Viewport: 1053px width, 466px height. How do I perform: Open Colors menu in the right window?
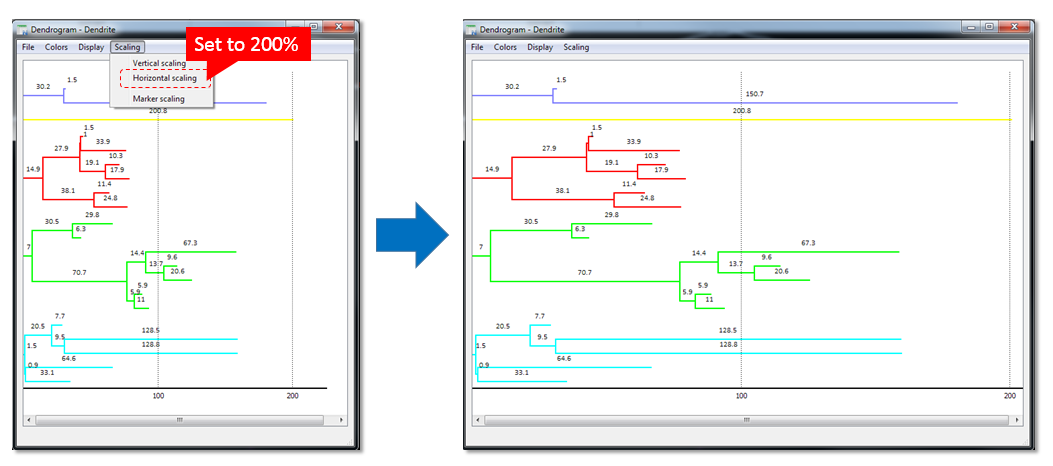[506, 47]
